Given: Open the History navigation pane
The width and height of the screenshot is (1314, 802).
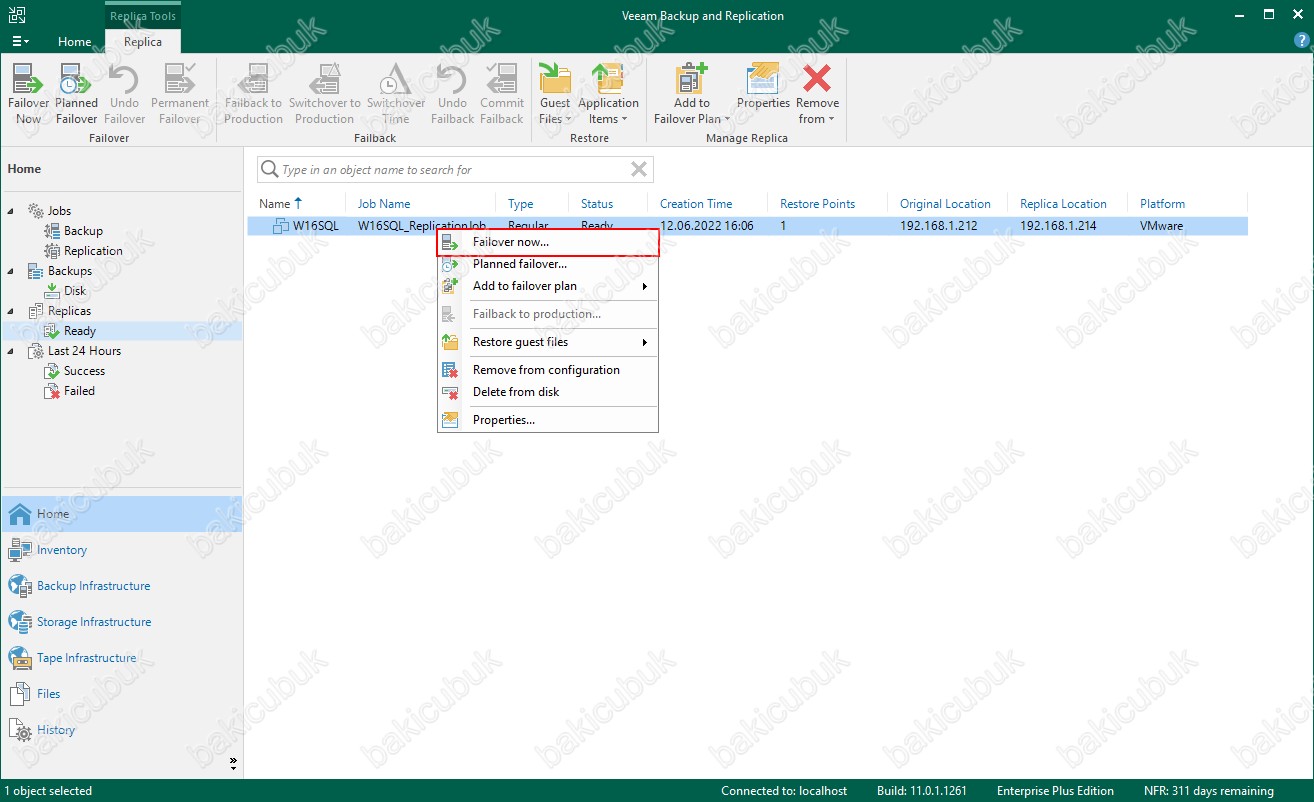Looking at the screenshot, I should [x=121, y=730].
